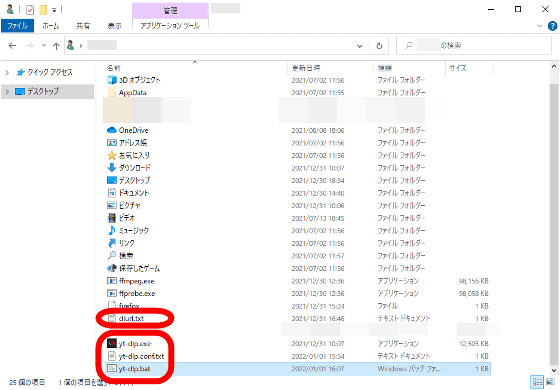Viewport: 560px width, 390px height.
Task: Sort by 更新日時 column header
Action: [306, 68]
